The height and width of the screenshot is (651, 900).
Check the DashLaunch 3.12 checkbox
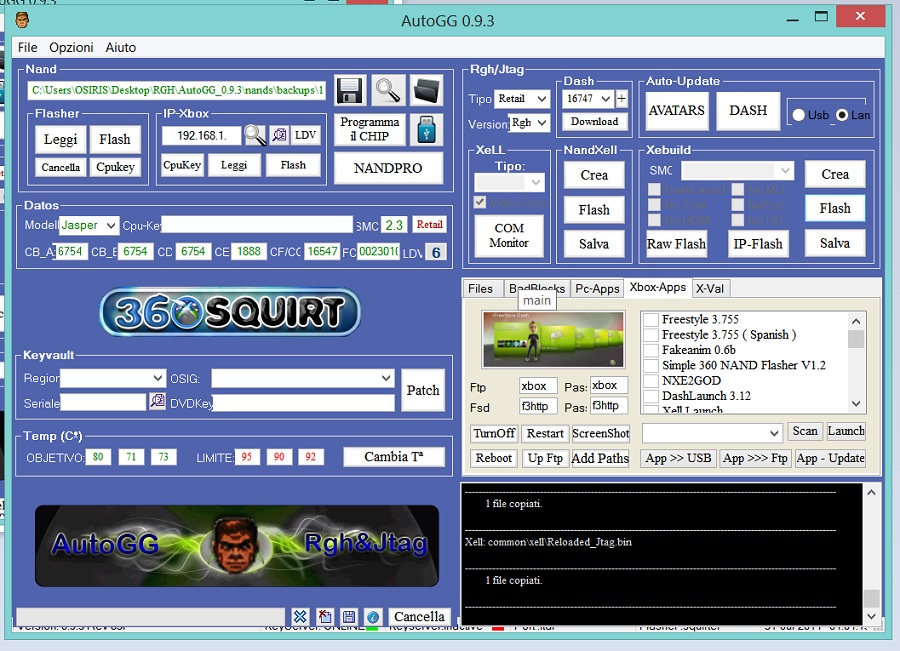click(651, 396)
